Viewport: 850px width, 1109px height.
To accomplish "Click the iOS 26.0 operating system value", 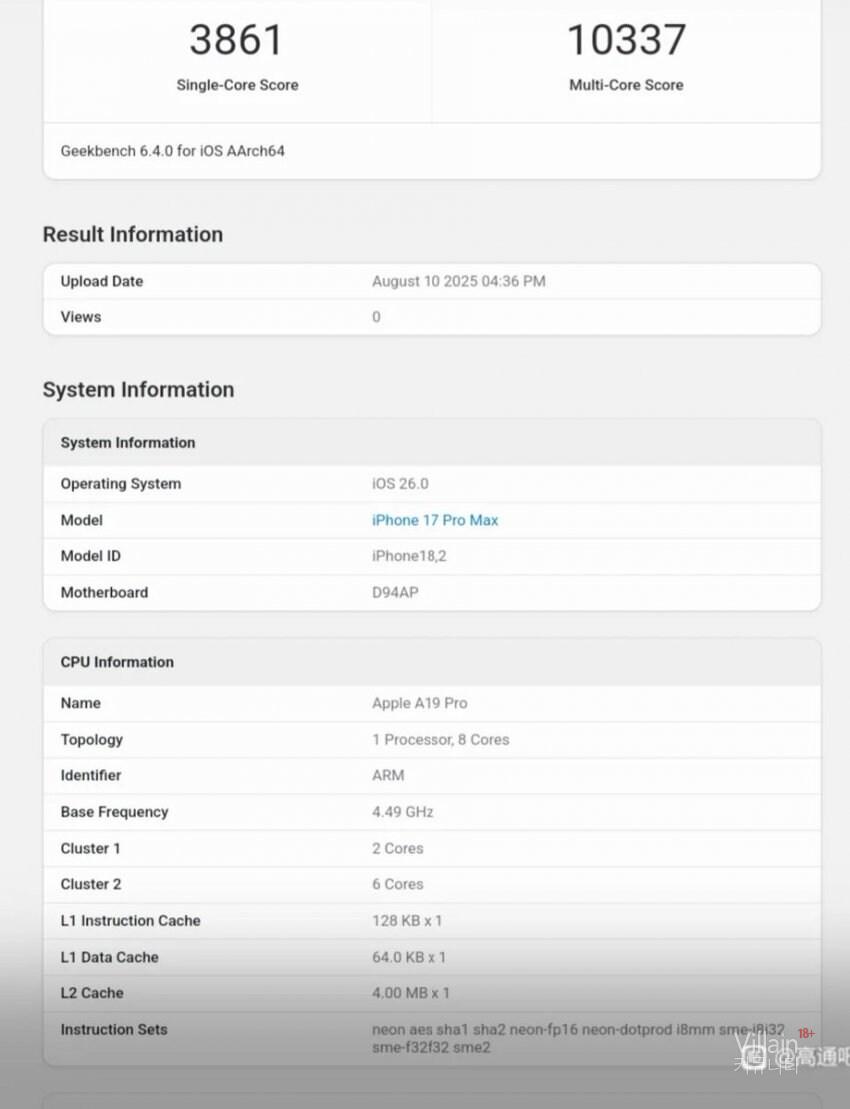I will pos(400,483).
